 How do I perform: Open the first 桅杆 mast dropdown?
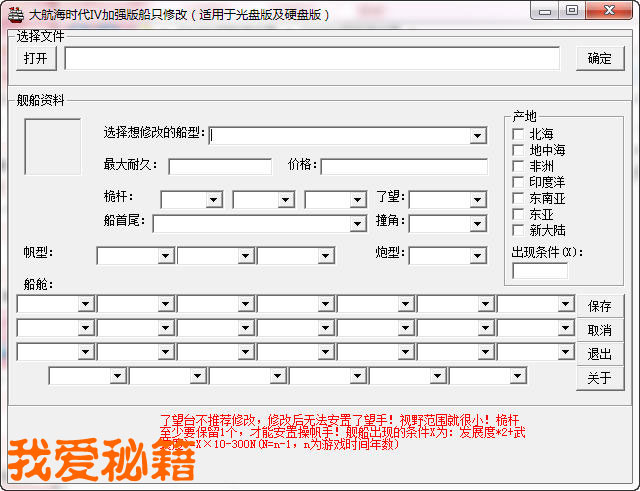coord(213,199)
